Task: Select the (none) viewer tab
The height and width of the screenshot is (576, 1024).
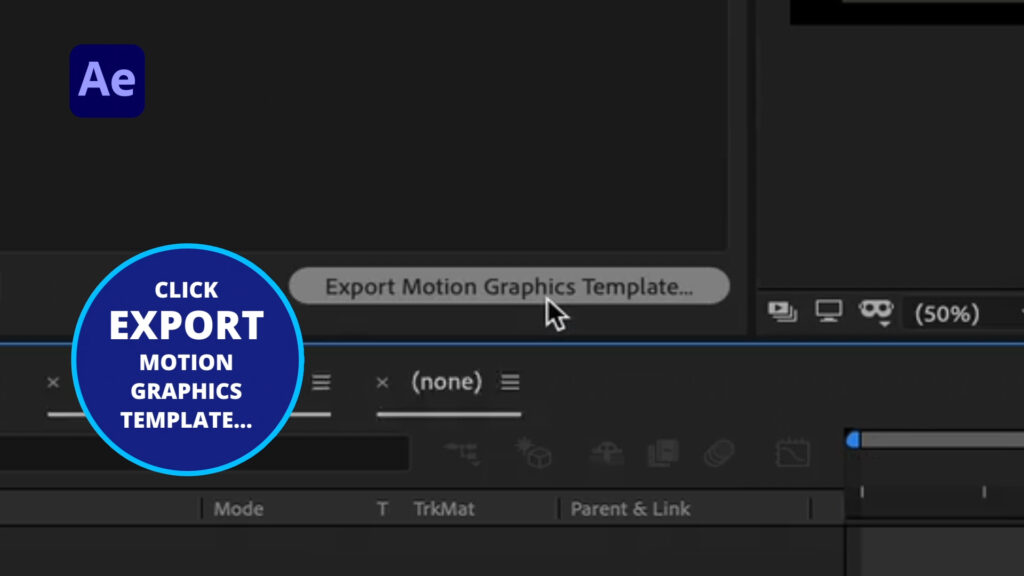Action: coord(448,382)
